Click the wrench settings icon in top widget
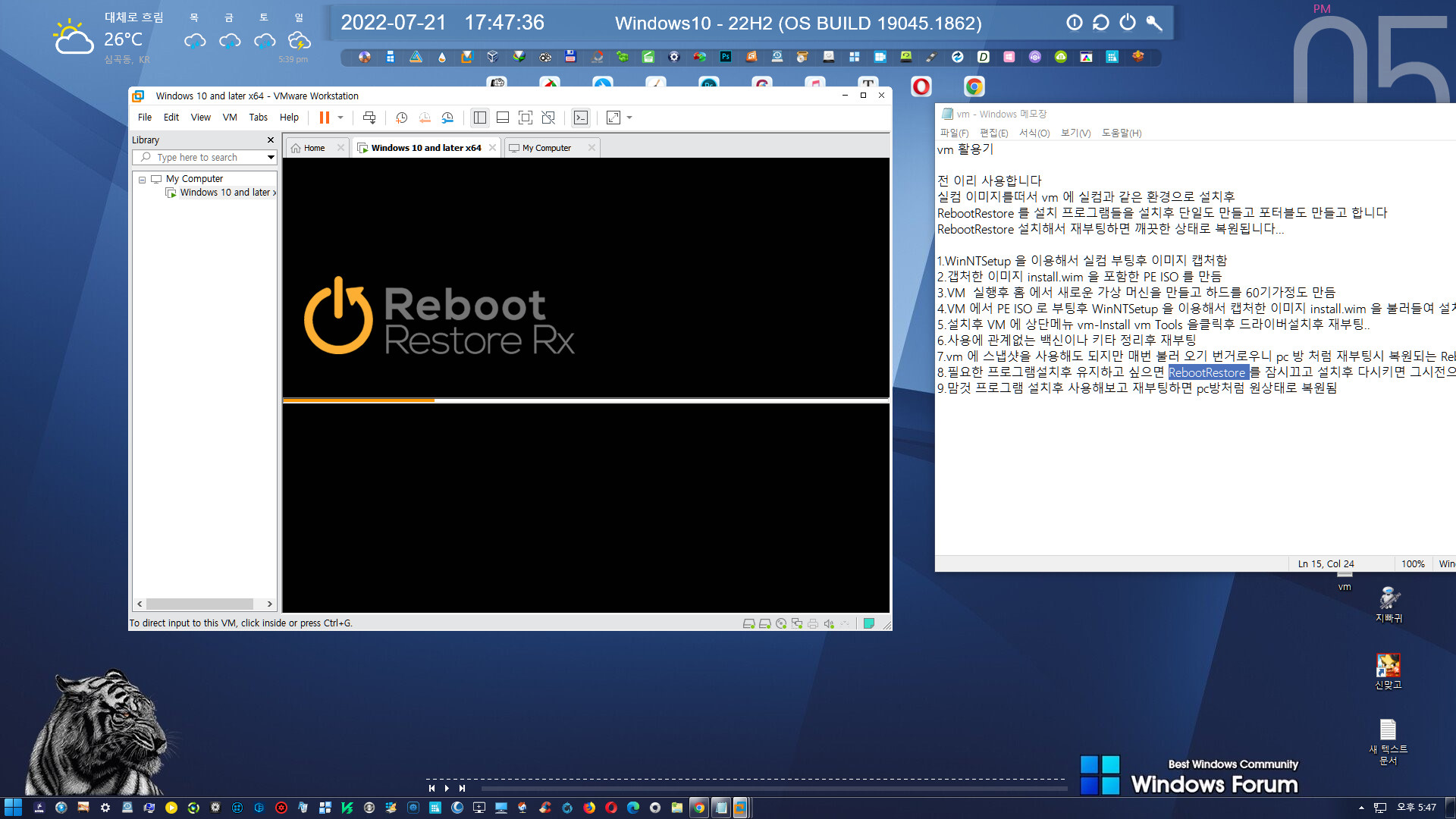 [x=1154, y=23]
